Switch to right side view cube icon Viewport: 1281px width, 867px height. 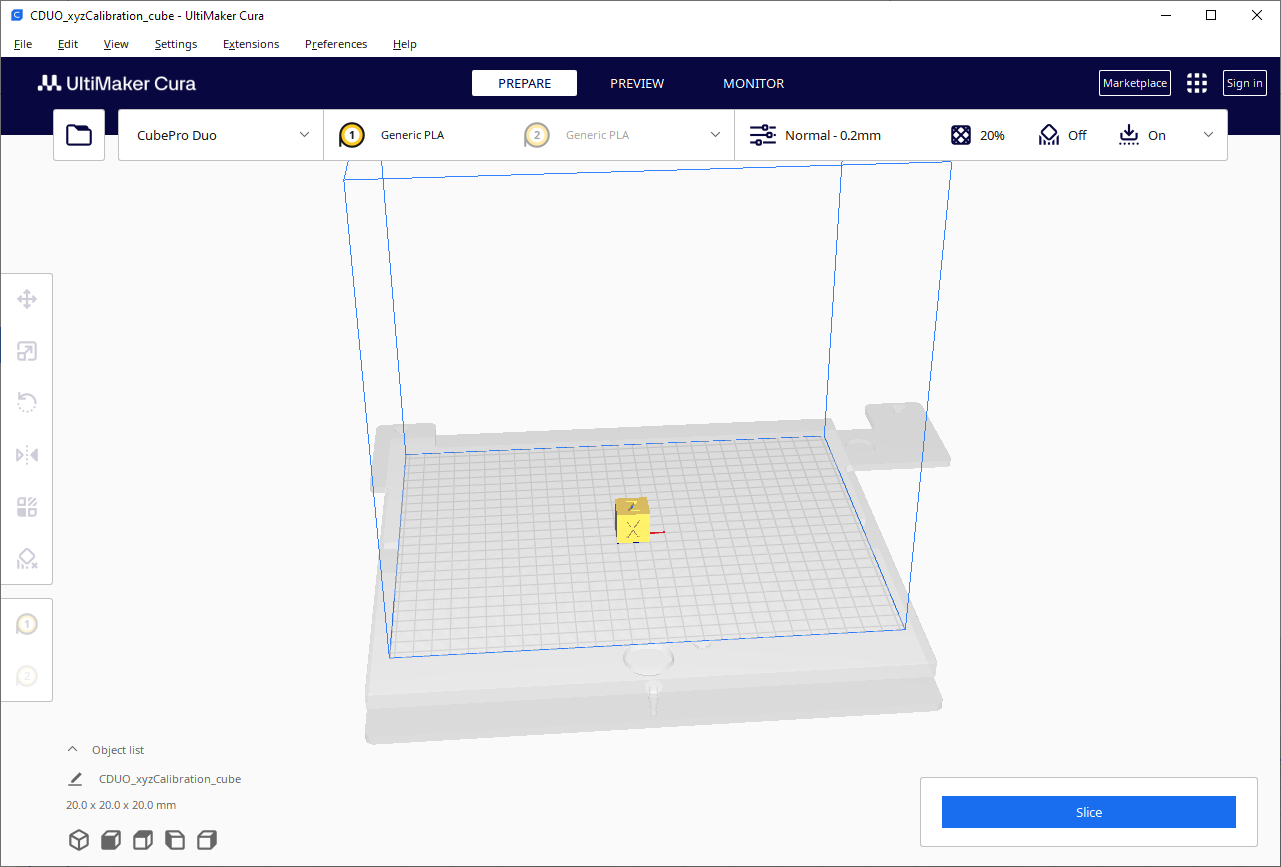[207, 840]
